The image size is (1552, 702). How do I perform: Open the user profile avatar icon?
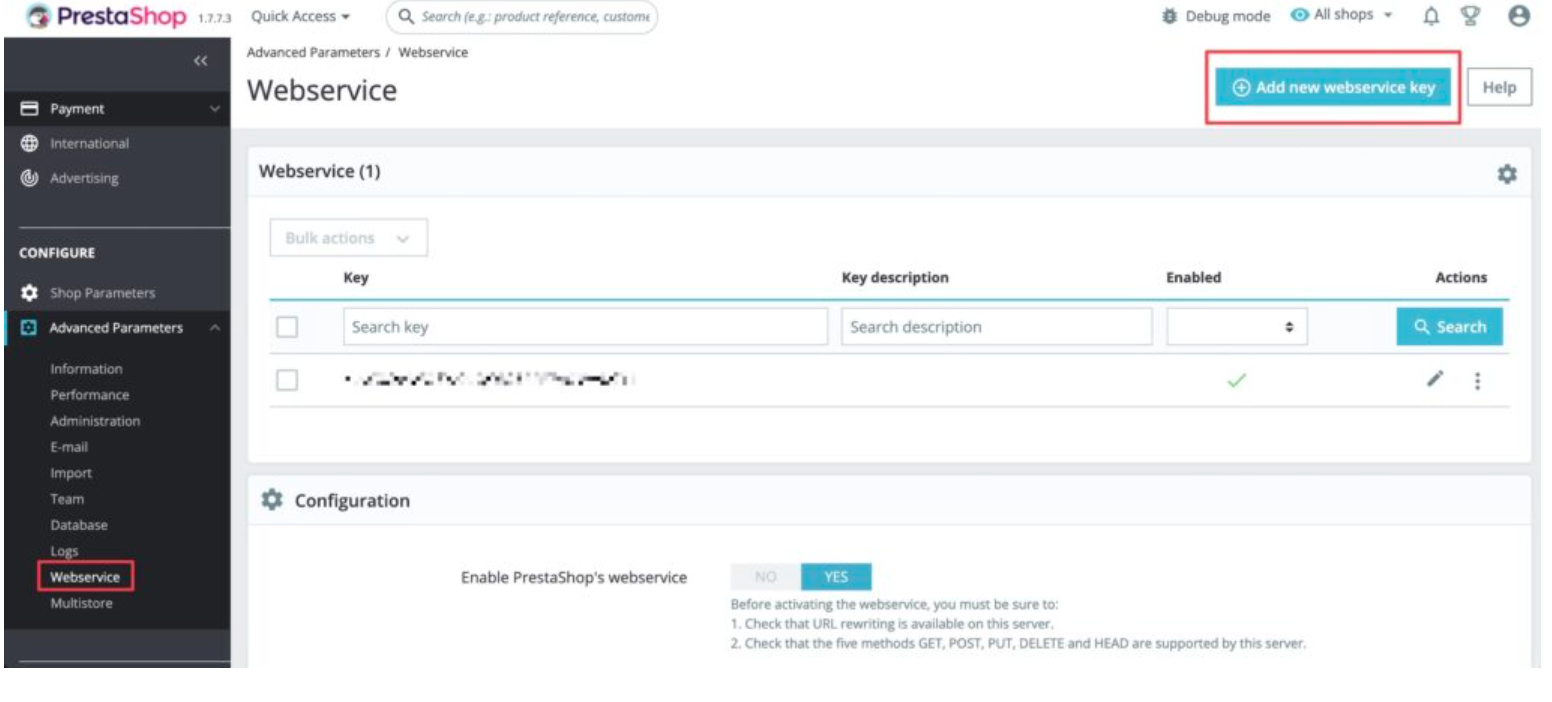tap(1518, 16)
